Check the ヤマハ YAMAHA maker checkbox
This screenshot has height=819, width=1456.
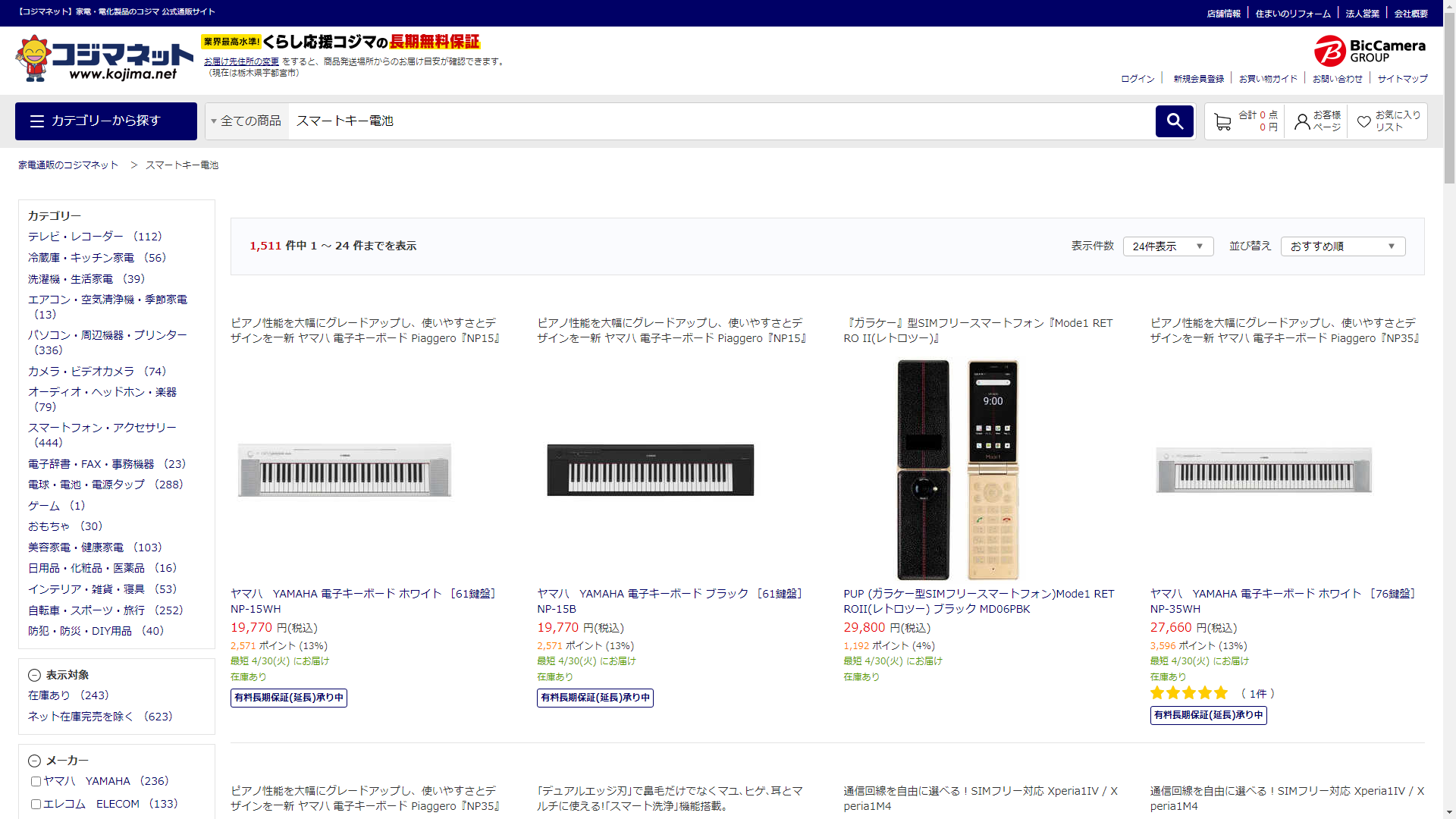(36, 781)
